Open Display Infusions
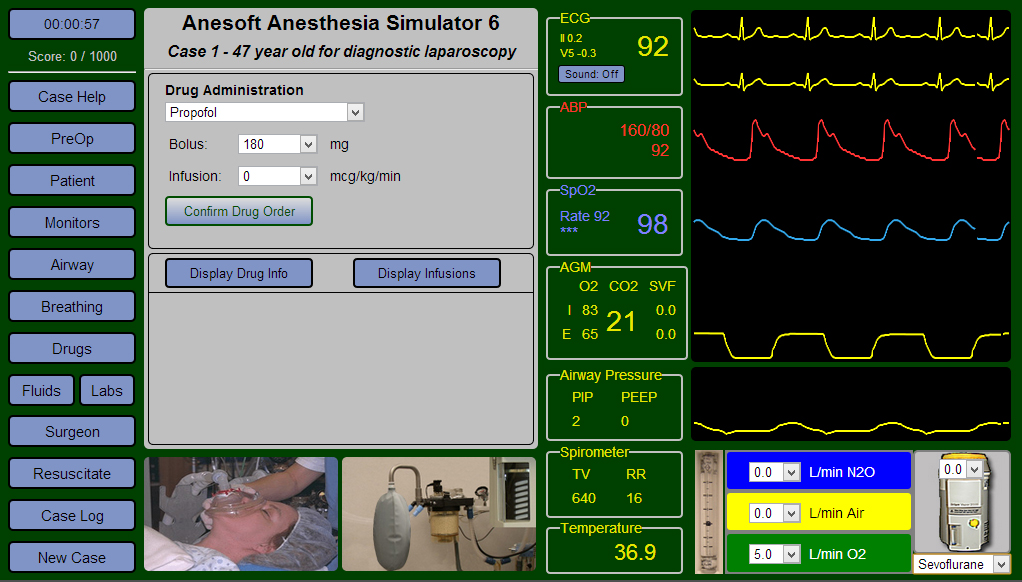The width and height of the screenshot is (1022, 582). [x=426, y=272]
